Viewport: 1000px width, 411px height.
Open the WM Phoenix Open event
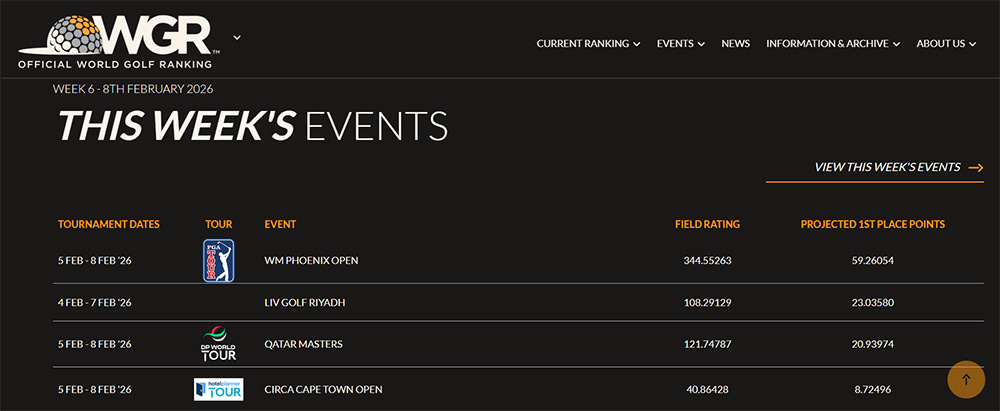pos(311,260)
